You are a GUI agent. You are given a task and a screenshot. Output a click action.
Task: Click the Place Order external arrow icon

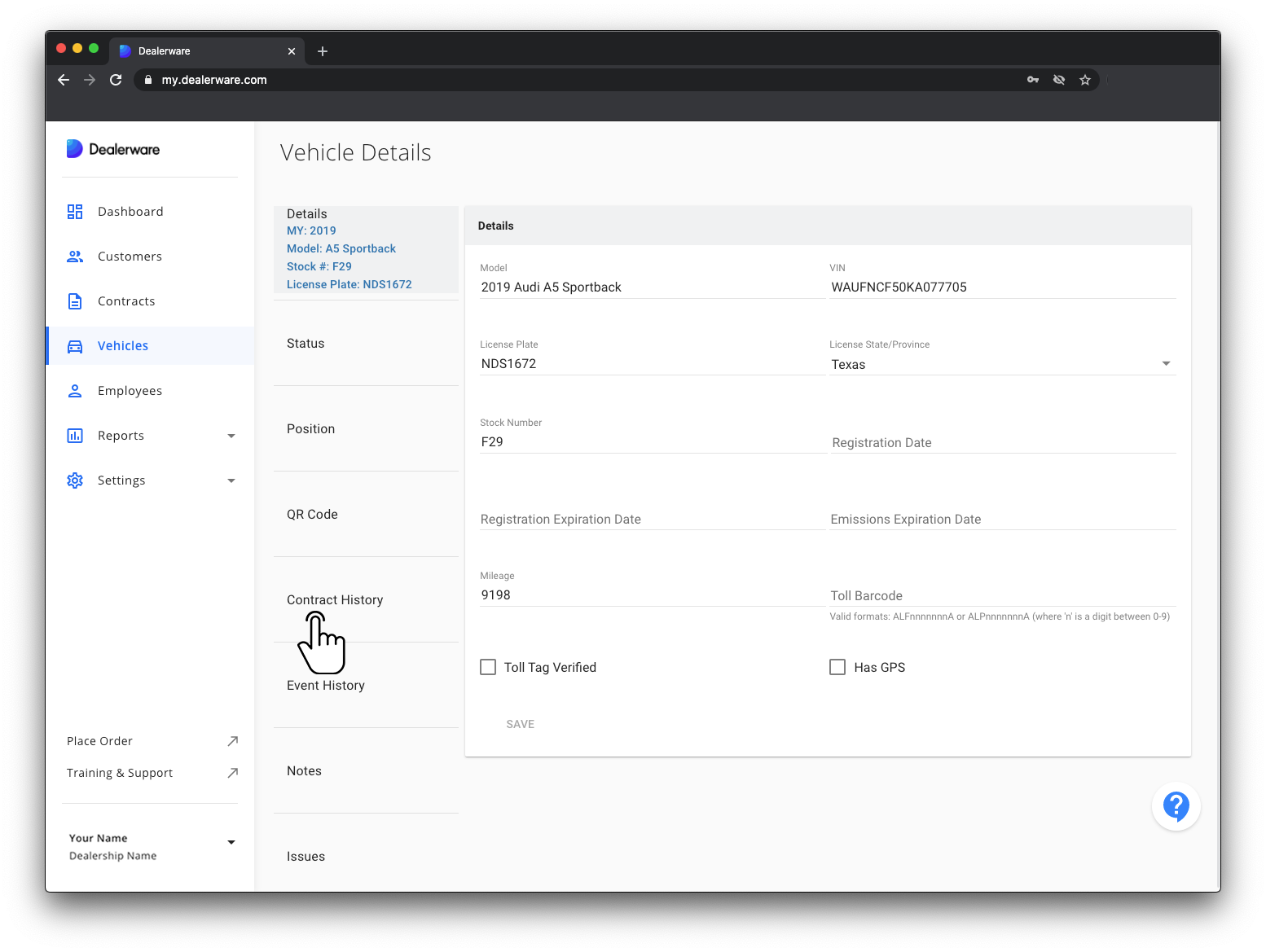coord(232,741)
